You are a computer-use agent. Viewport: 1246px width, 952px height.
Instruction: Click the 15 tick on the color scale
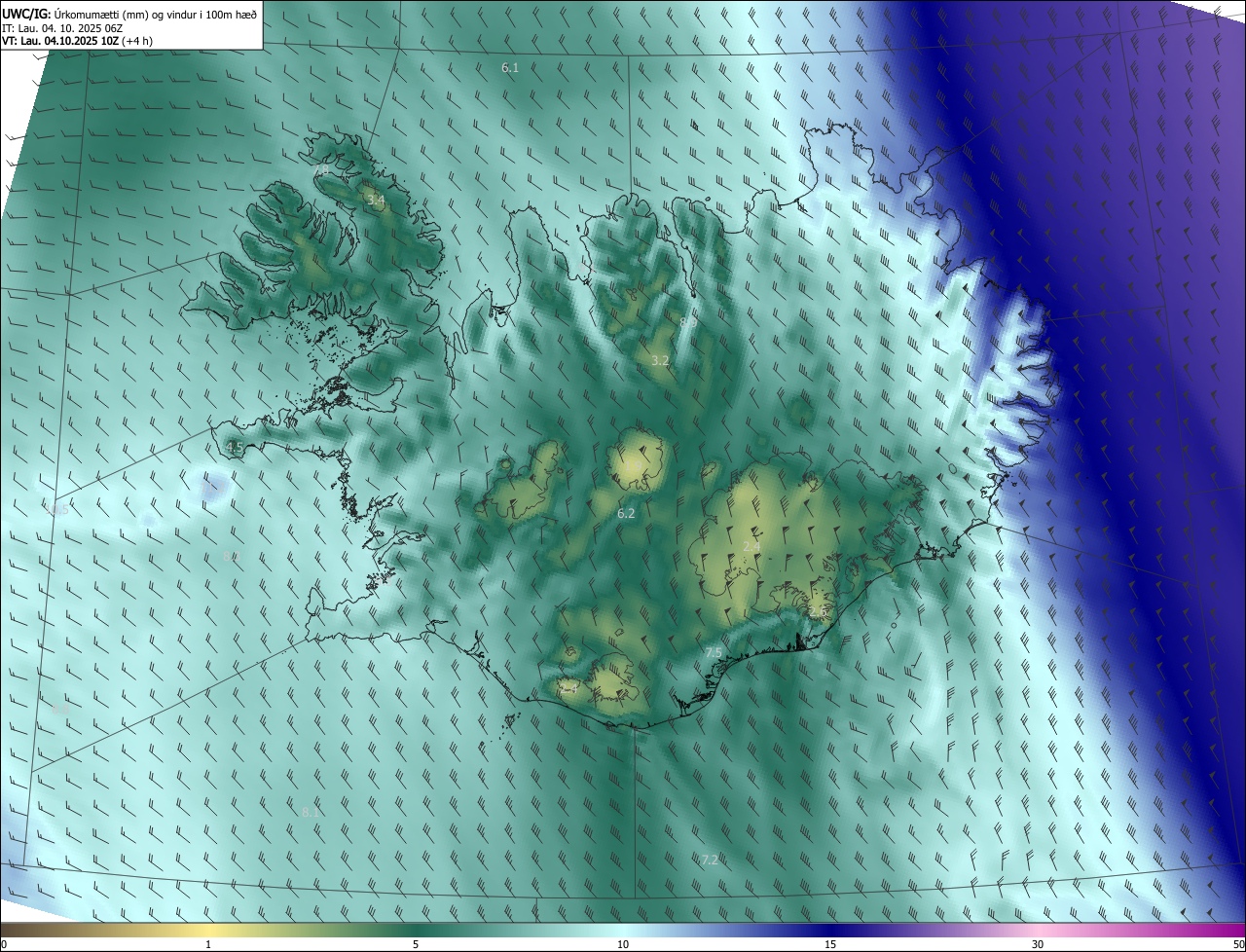830,945
